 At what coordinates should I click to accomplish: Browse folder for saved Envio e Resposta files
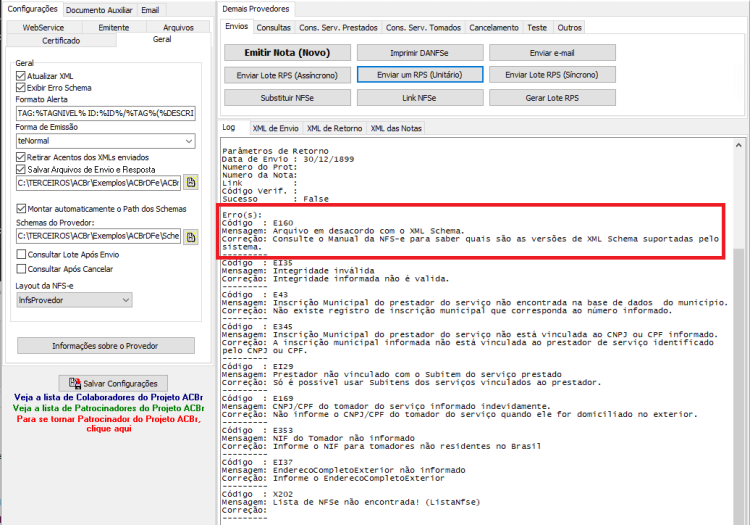coord(191,182)
